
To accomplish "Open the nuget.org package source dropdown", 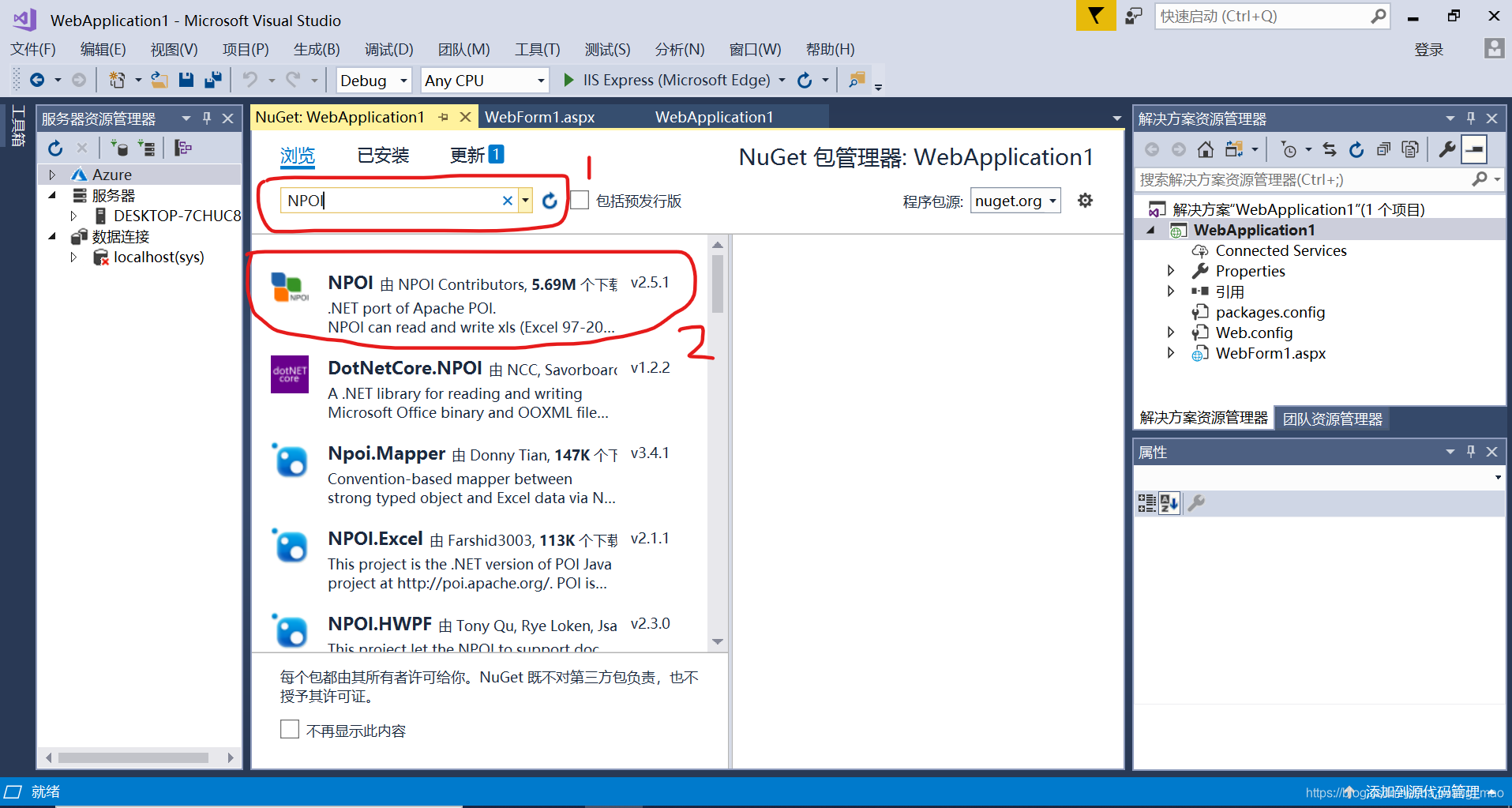I will (1015, 201).
